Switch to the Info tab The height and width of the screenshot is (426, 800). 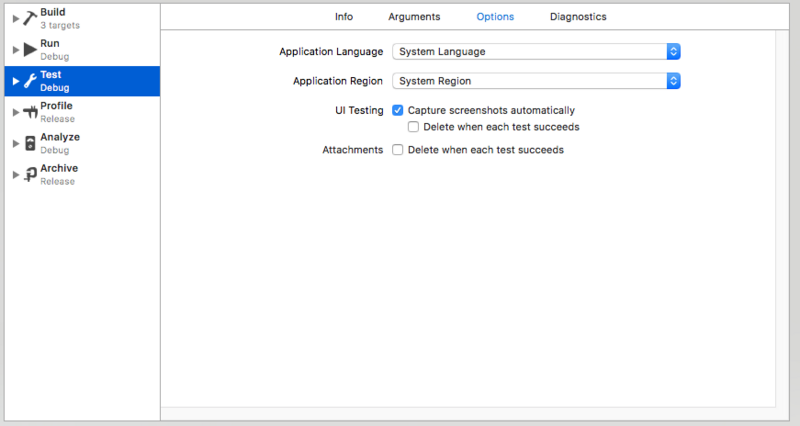[x=344, y=17]
